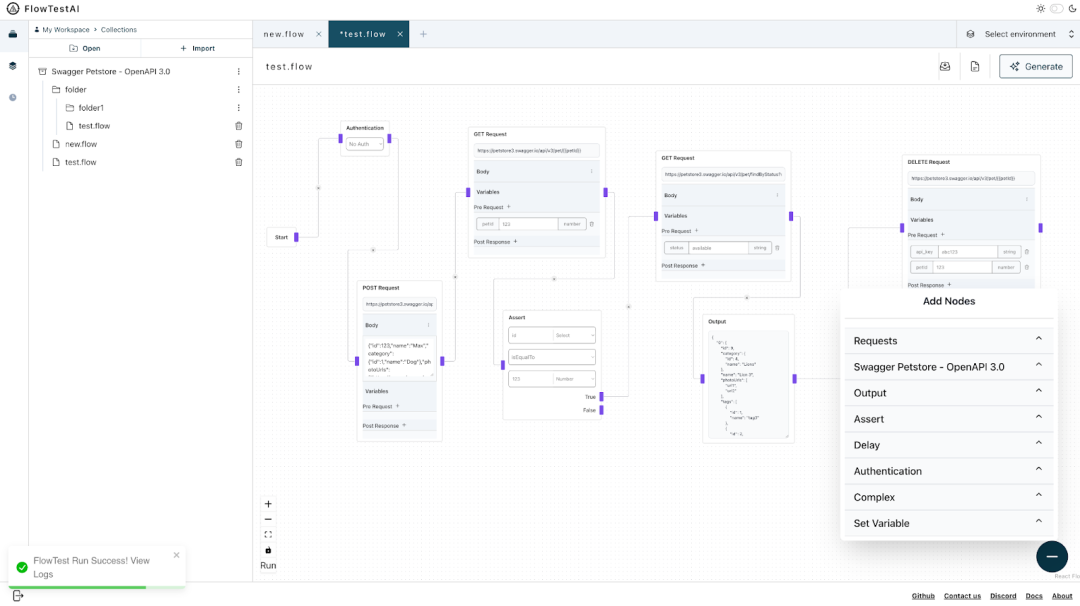Select the test.flow tab

(x=363, y=34)
